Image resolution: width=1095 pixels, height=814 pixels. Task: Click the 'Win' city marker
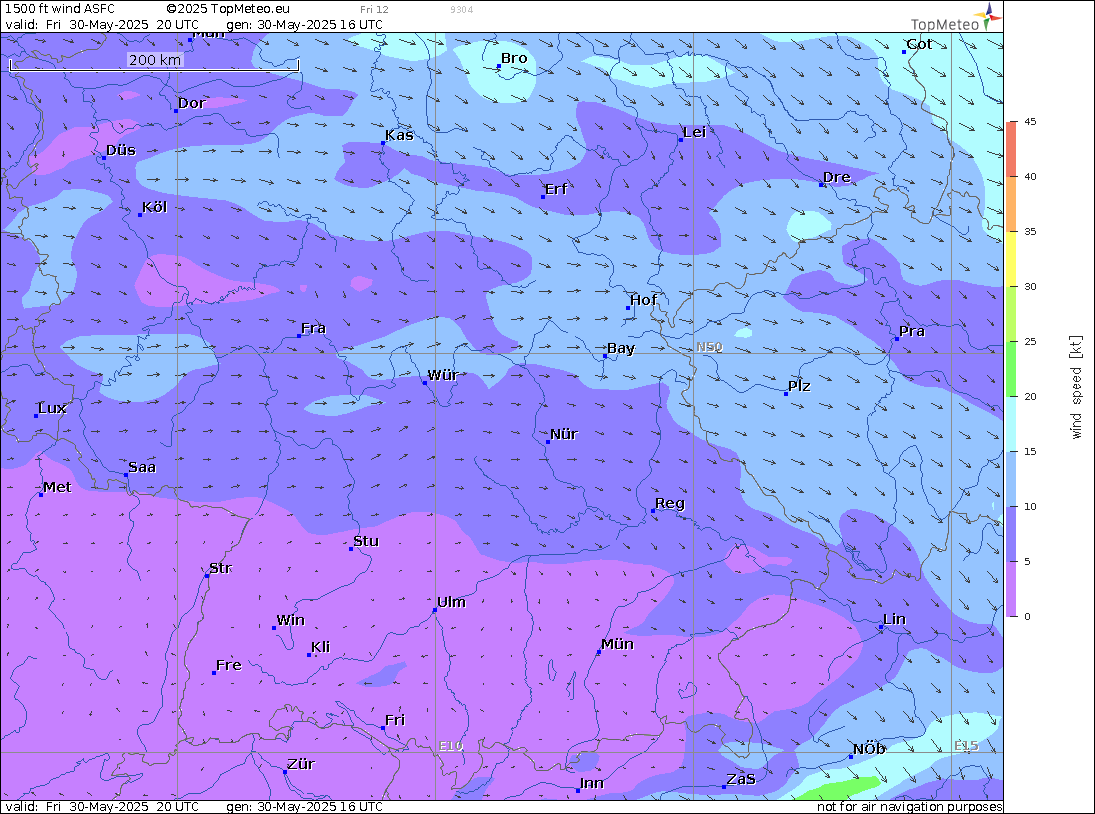pyautogui.click(x=274, y=628)
